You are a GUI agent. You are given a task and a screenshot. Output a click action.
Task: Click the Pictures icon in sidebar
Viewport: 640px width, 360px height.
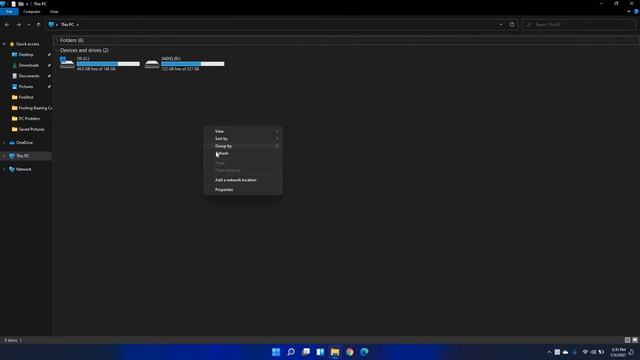pyautogui.click(x=15, y=87)
